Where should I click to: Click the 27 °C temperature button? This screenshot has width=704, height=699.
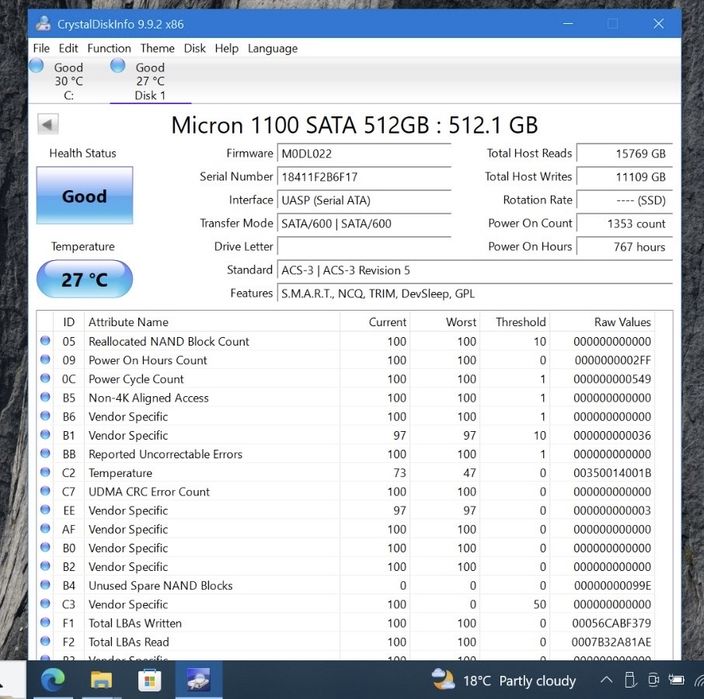click(x=84, y=279)
